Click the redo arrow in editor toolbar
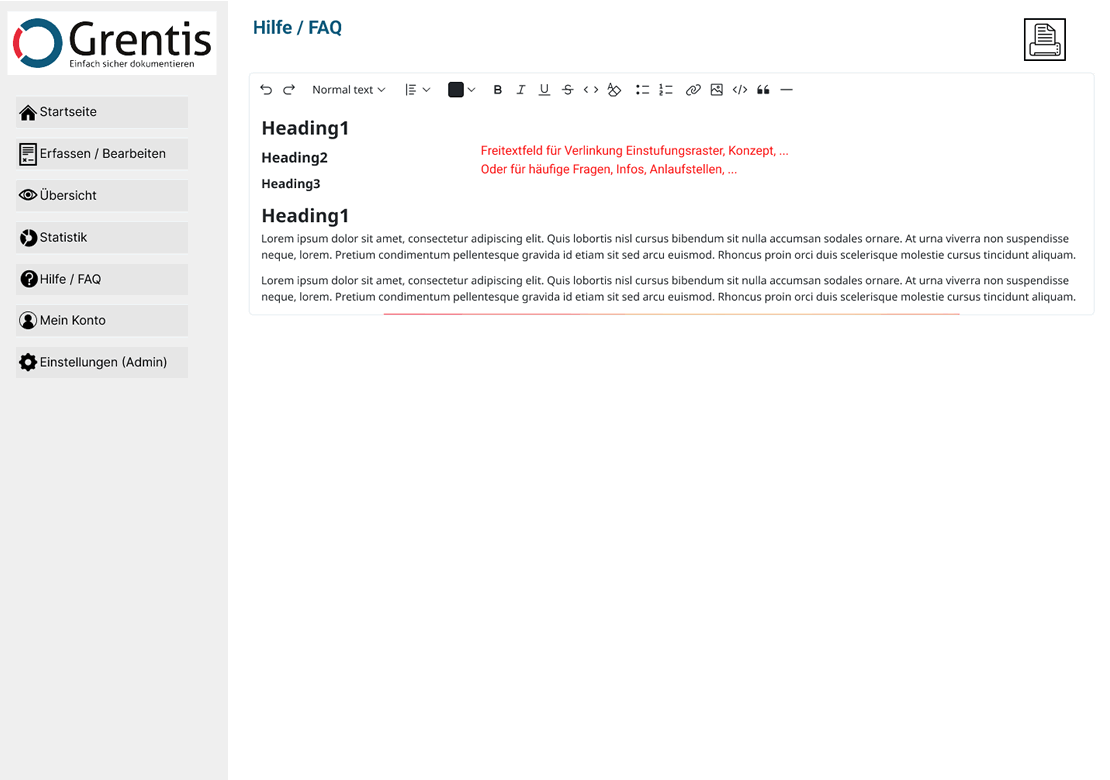This screenshot has width=1110, height=780. pos(289,90)
